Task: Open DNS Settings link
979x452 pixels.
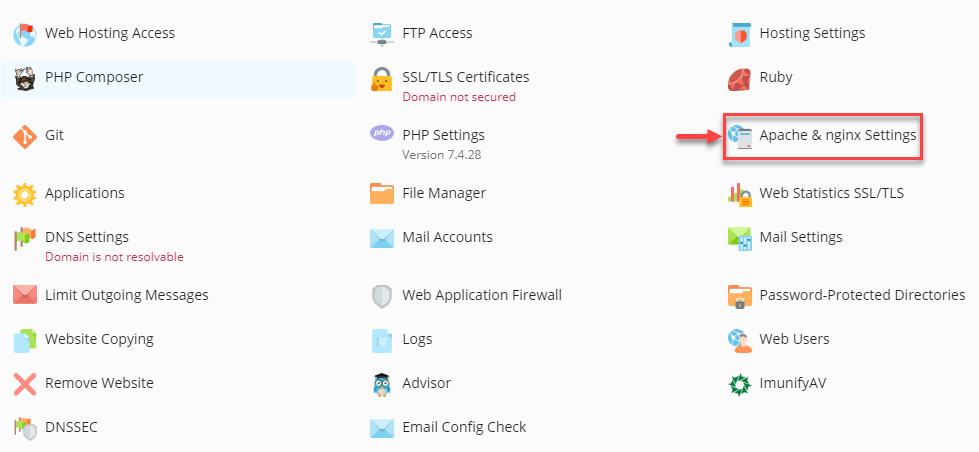Action: (x=87, y=238)
